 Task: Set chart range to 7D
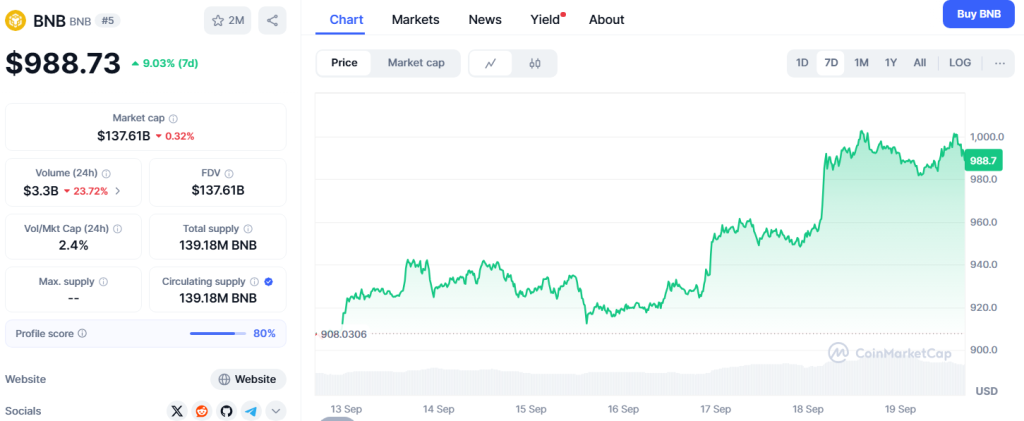[x=831, y=63]
